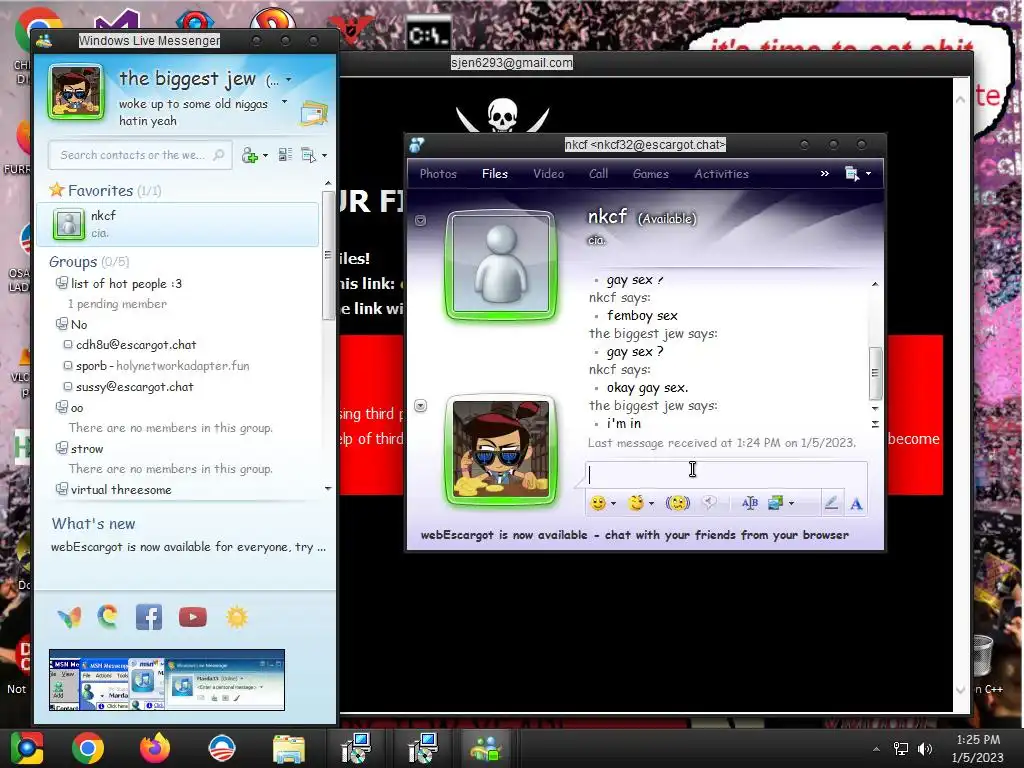Launch Firefox from the taskbar

pyautogui.click(x=155, y=748)
